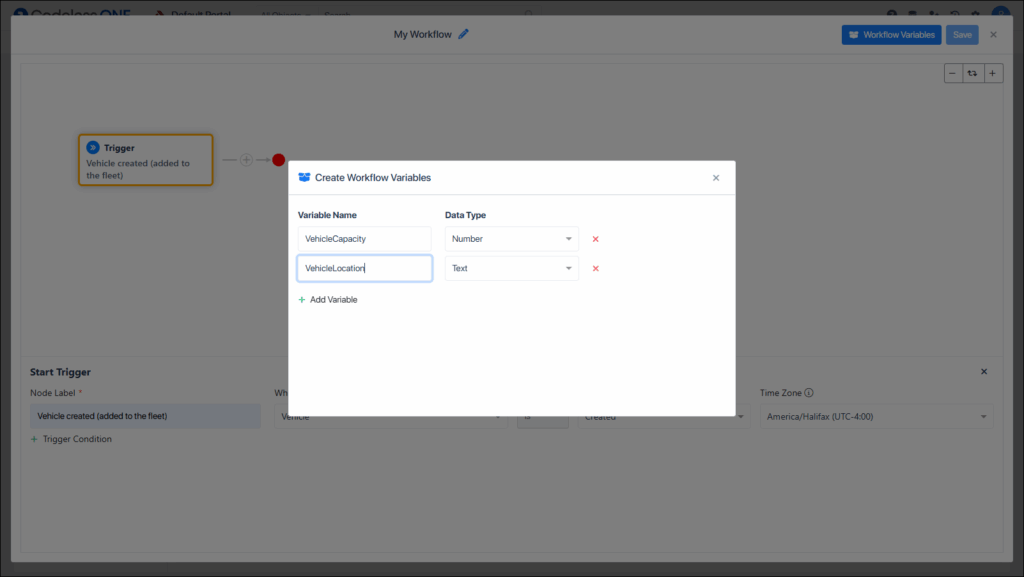Click the VehicleLocation name field
This screenshot has height=577, width=1024.
[364, 268]
